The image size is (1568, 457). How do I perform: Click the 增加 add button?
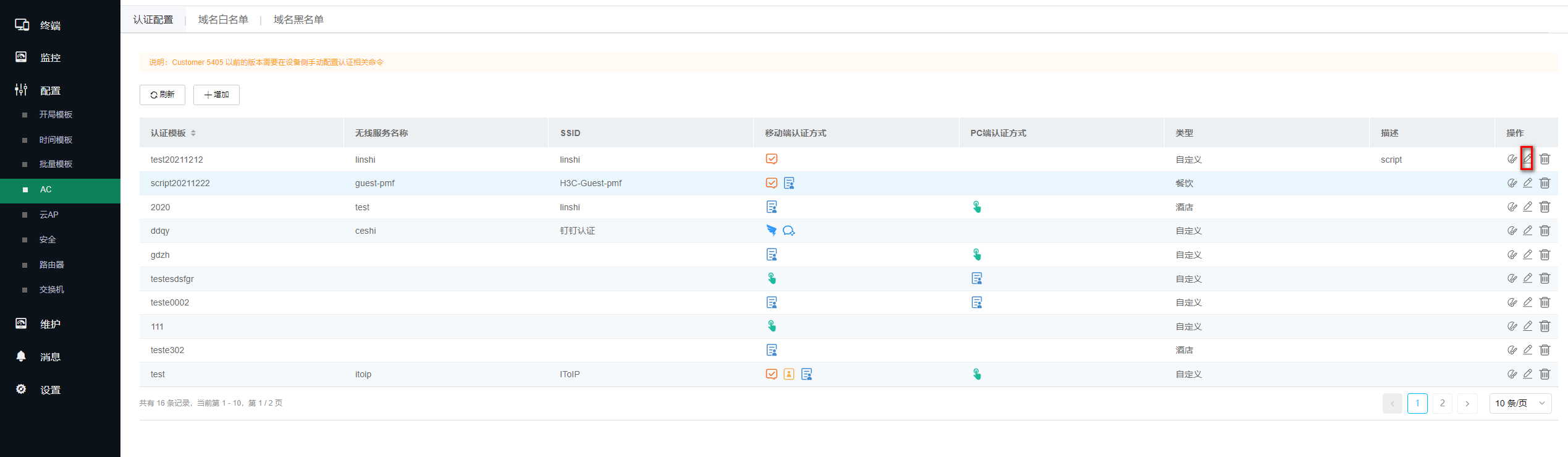[x=216, y=95]
